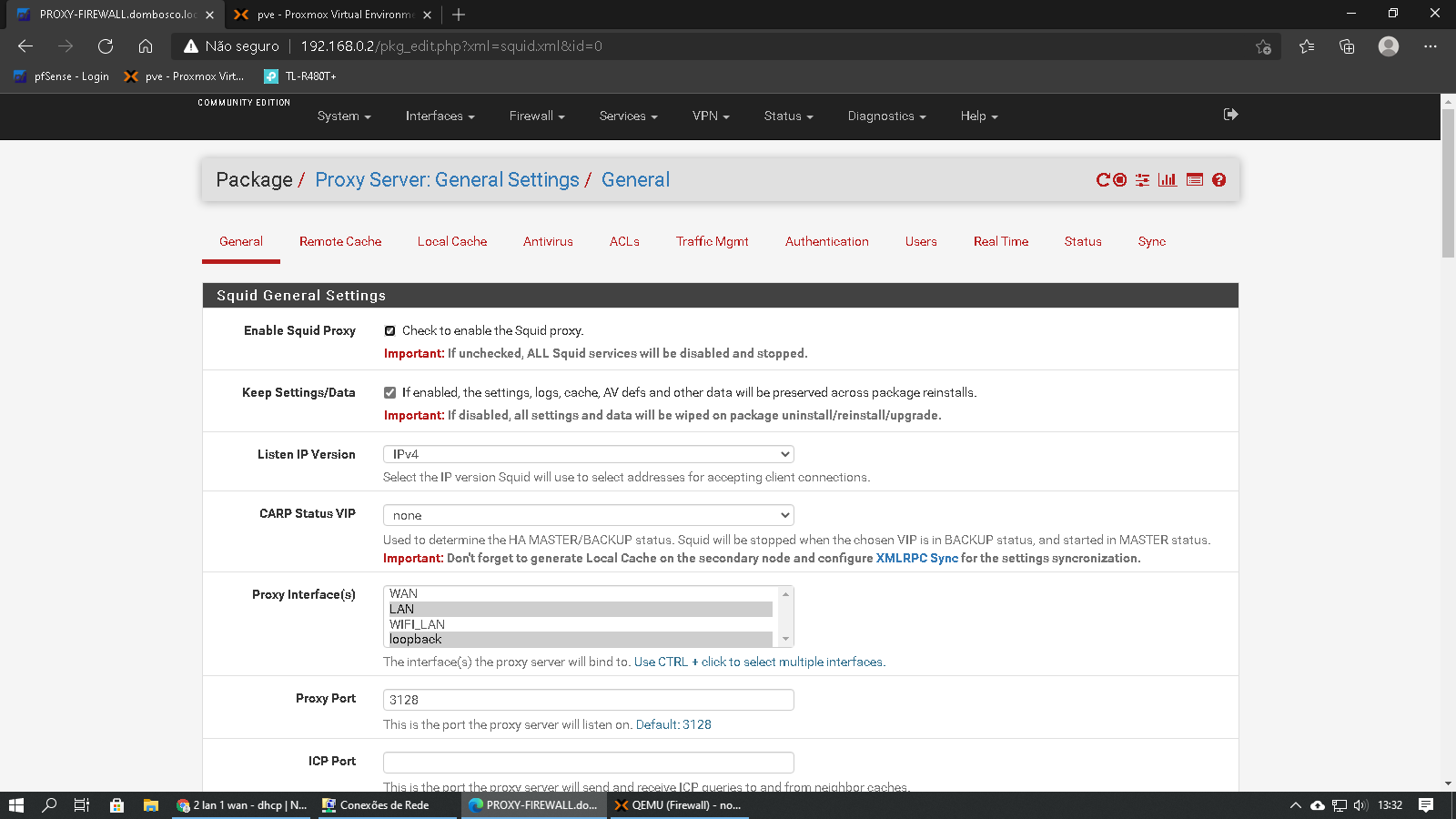Open the TL-R480T+ bookmark
1456x819 pixels.
pyautogui.click(x=300, y=76)
